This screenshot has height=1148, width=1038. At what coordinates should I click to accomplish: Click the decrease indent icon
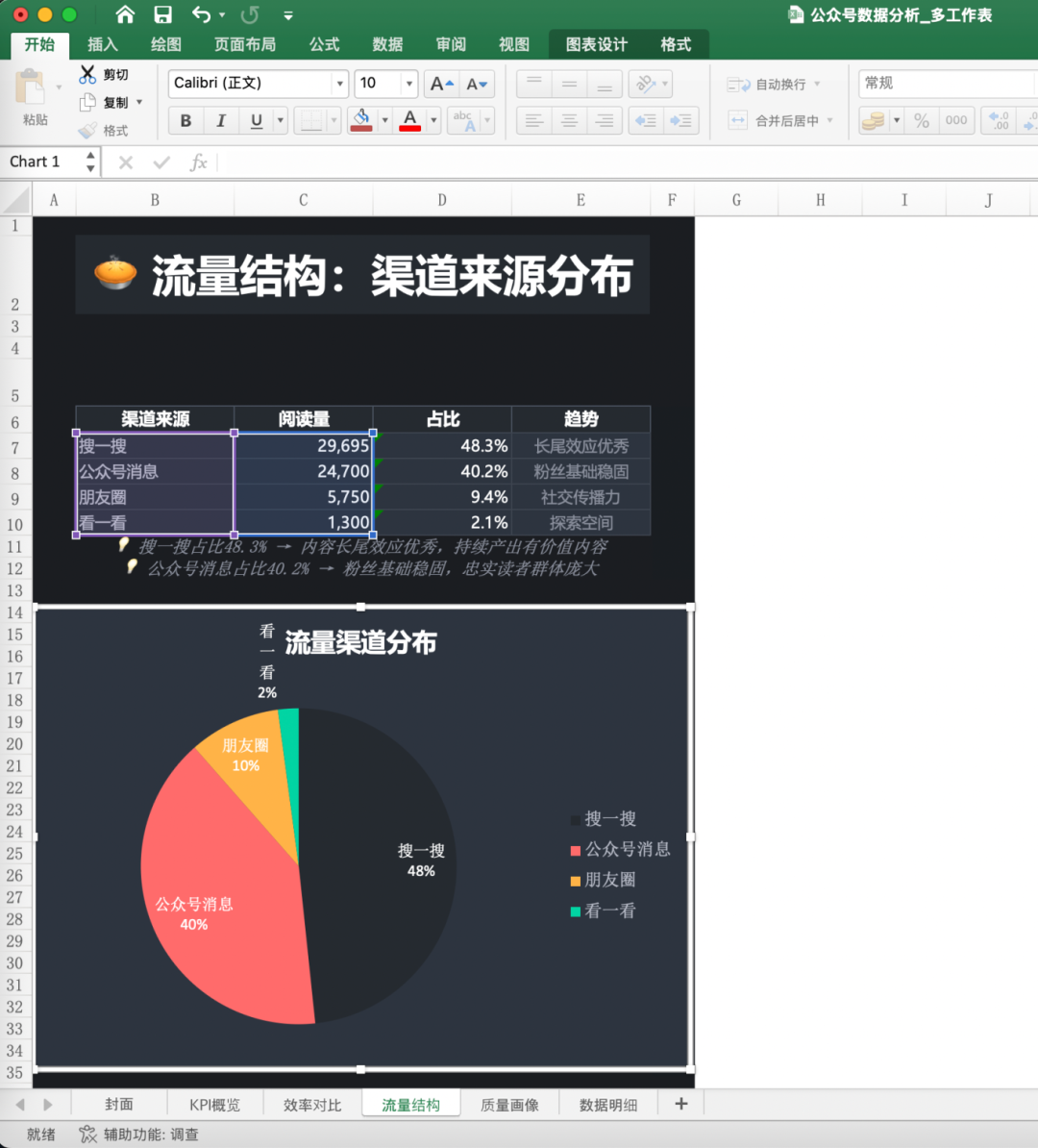646,121
